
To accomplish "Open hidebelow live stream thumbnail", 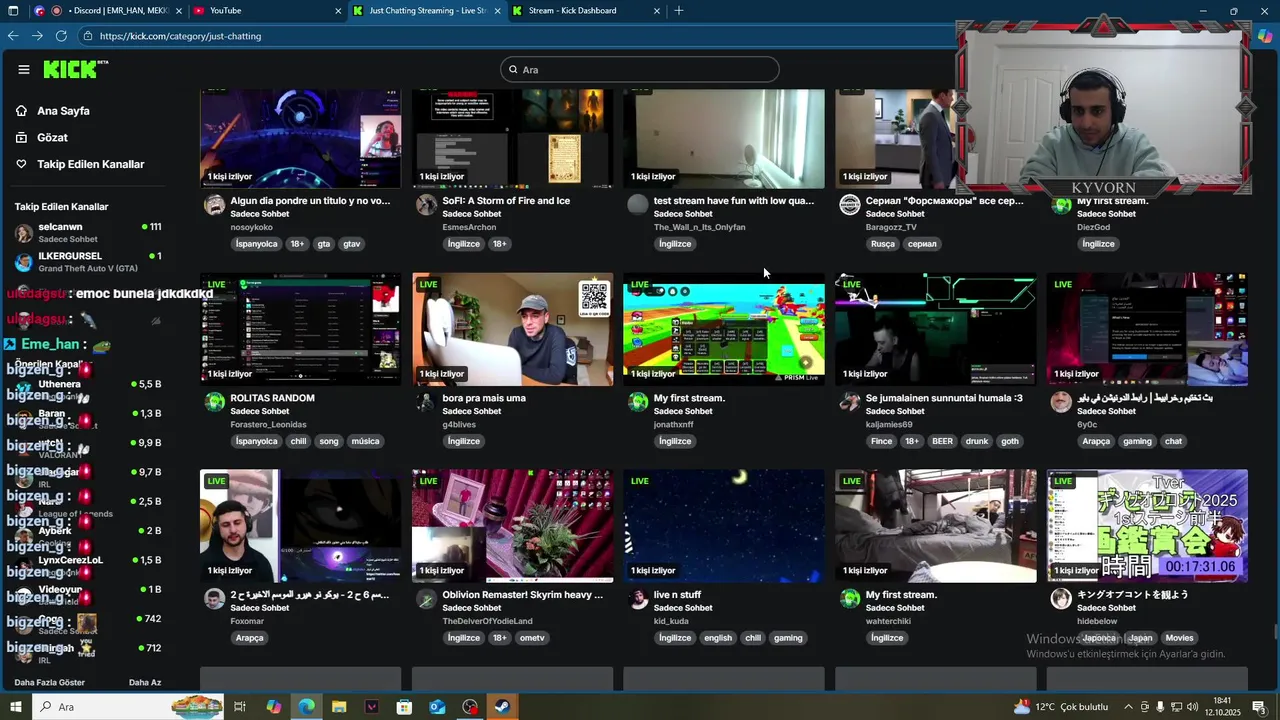I will [x=1148, y=526].
